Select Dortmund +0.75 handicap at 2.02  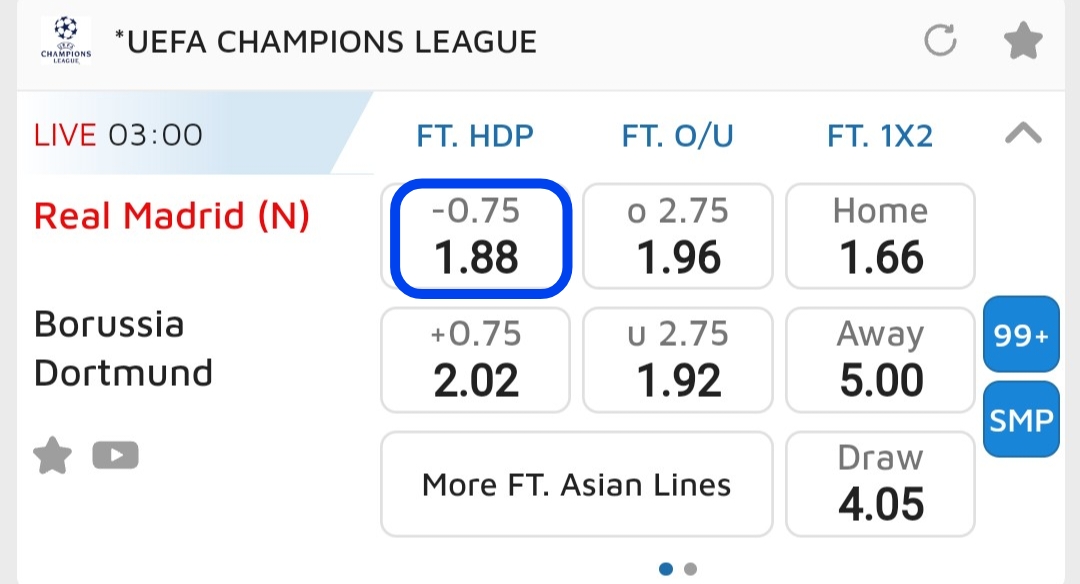click(x=476, y=359)
